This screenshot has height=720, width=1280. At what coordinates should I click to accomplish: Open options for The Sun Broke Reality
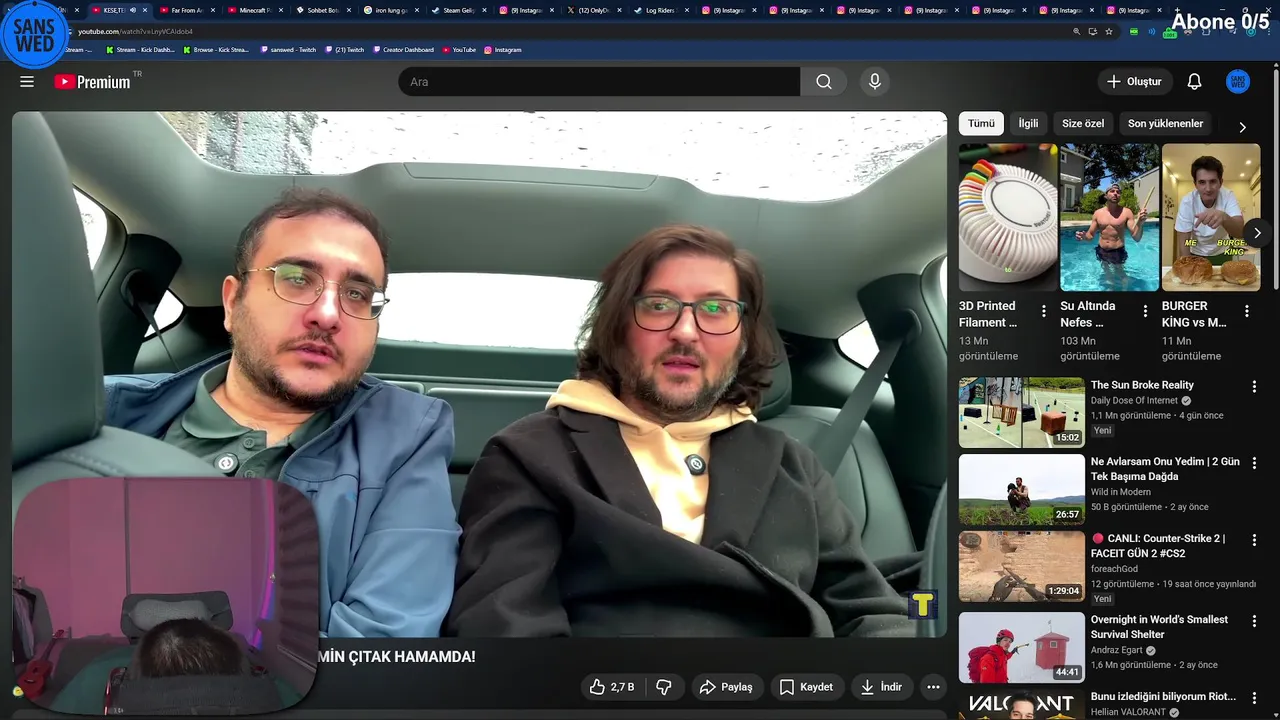click(x=1254, y=386)
